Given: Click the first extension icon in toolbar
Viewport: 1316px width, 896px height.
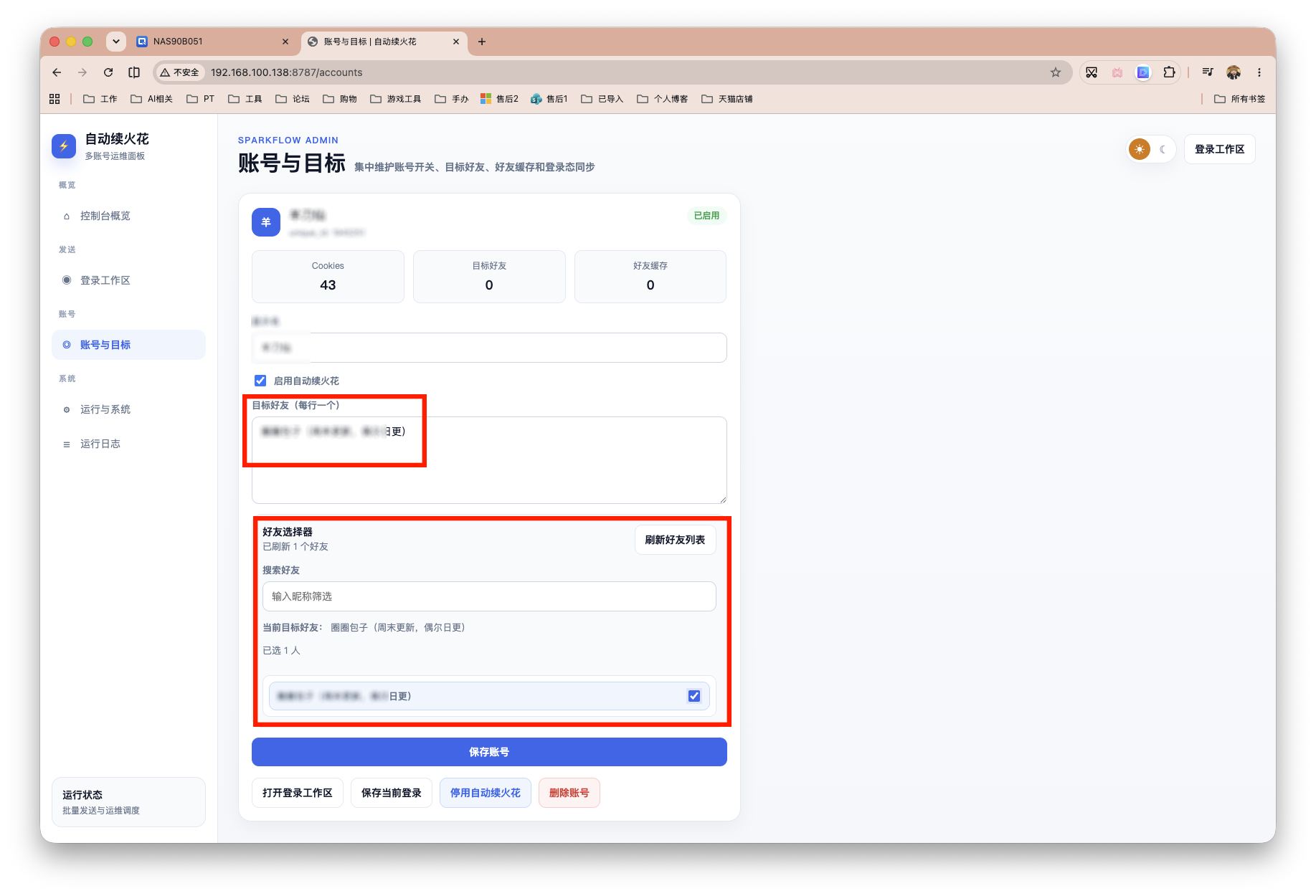Looking at the screenshot, I should pos(1092,72).
